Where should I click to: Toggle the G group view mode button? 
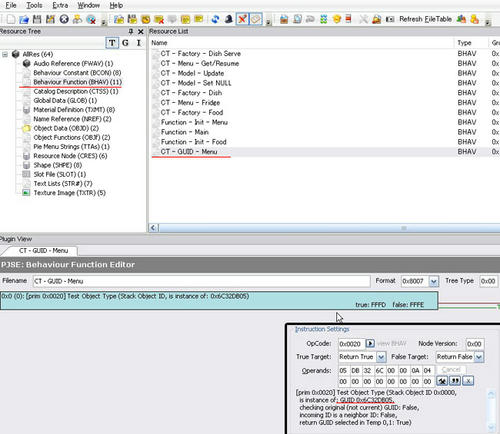click(125, 43)
